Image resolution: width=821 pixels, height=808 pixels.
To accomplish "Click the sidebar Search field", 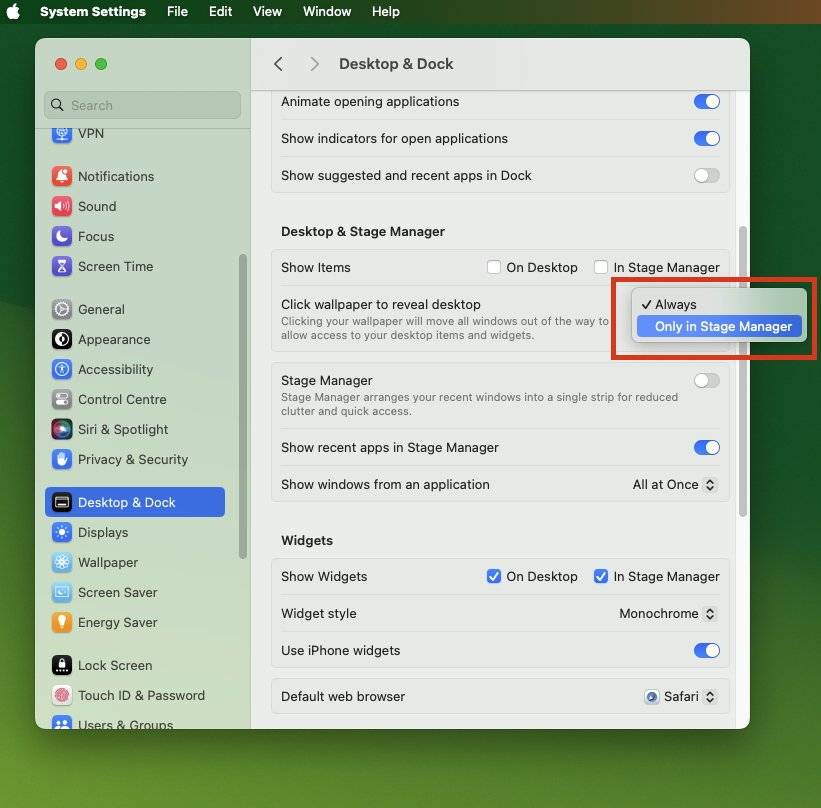I will [x=143, y=105].
